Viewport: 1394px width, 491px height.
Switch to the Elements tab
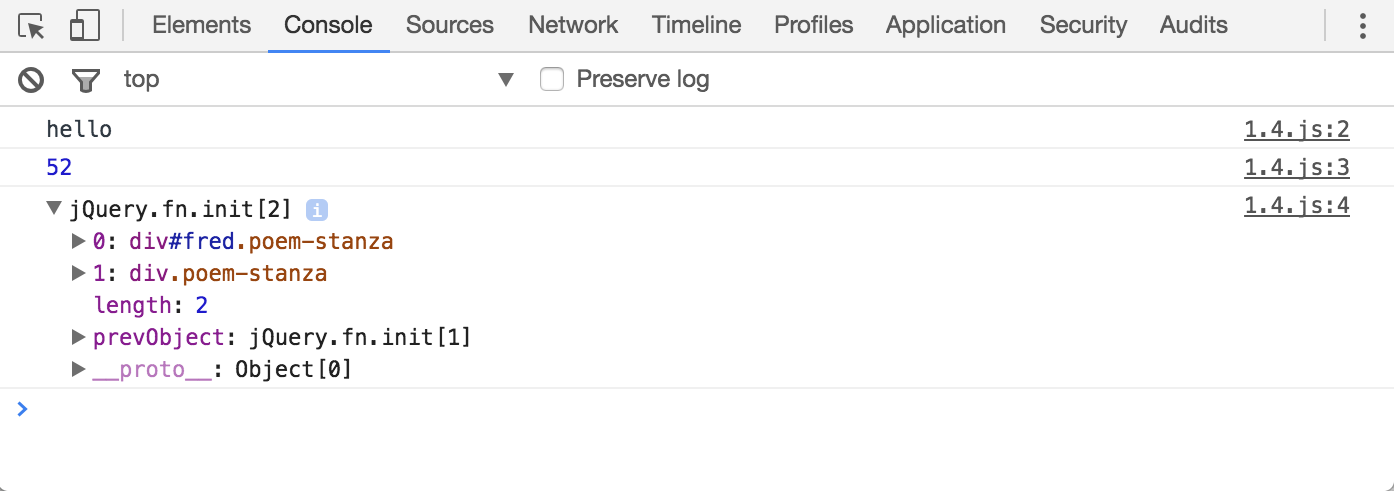tap(201, 26)
